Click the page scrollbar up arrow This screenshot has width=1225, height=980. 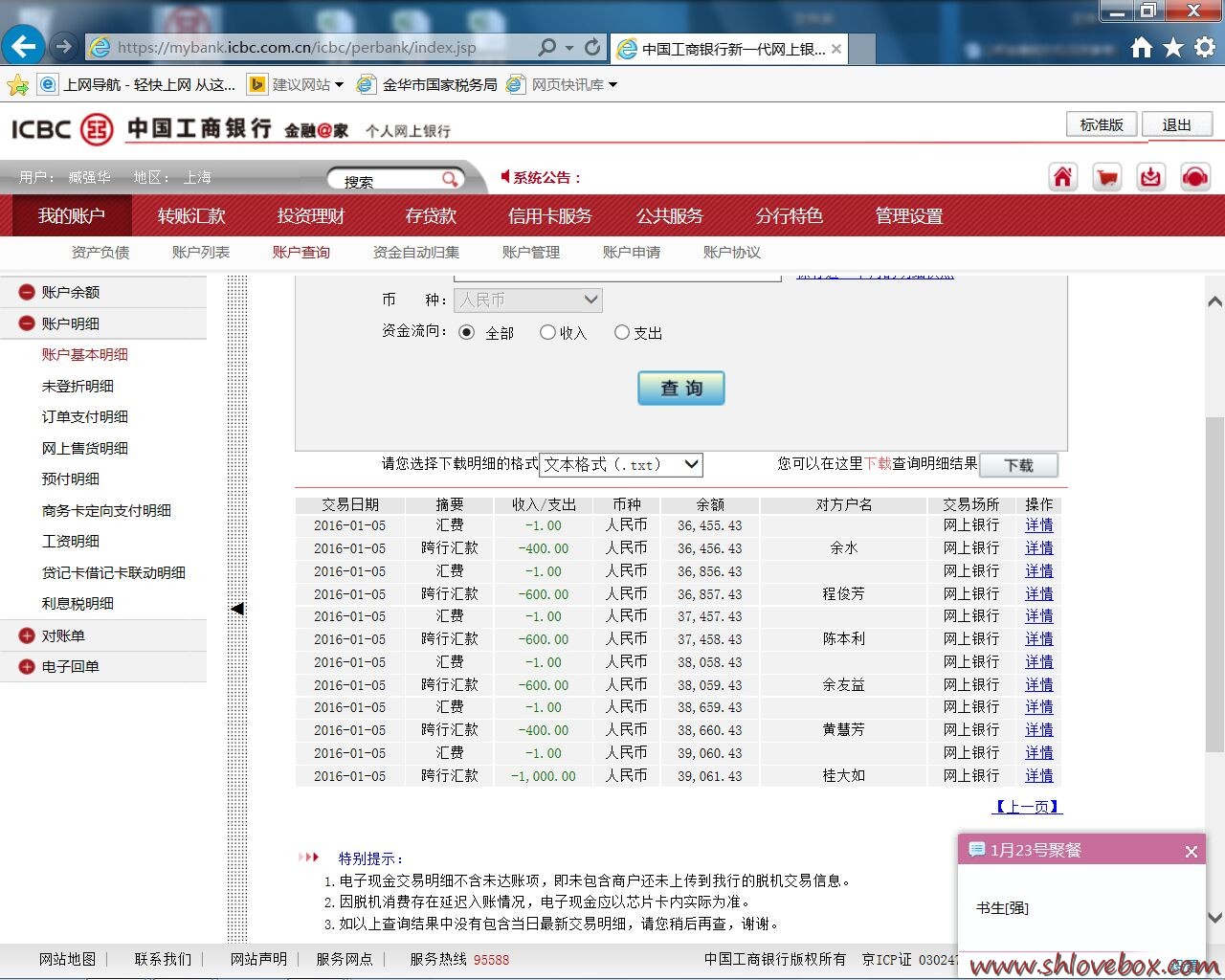tap(1214, 301)
